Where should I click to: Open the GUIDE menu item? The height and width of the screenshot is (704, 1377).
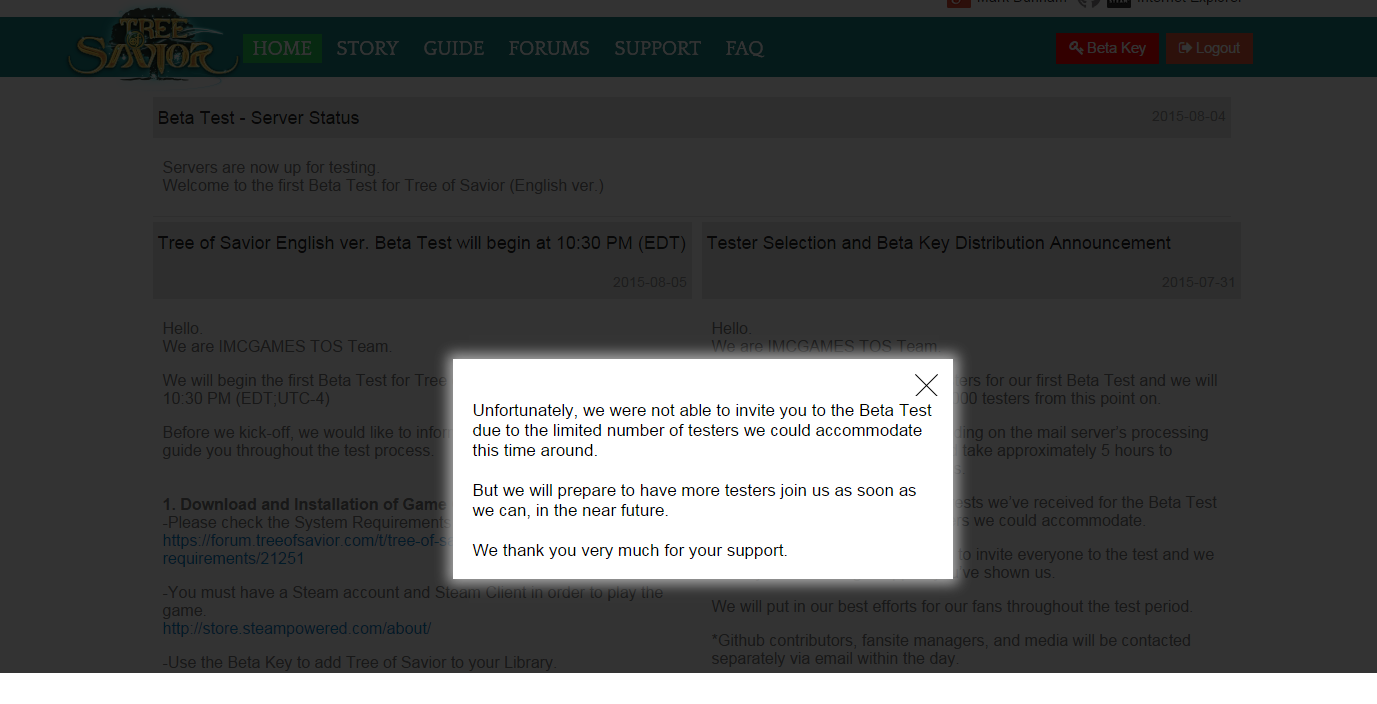pyautogui.click(x=453, y=48)
